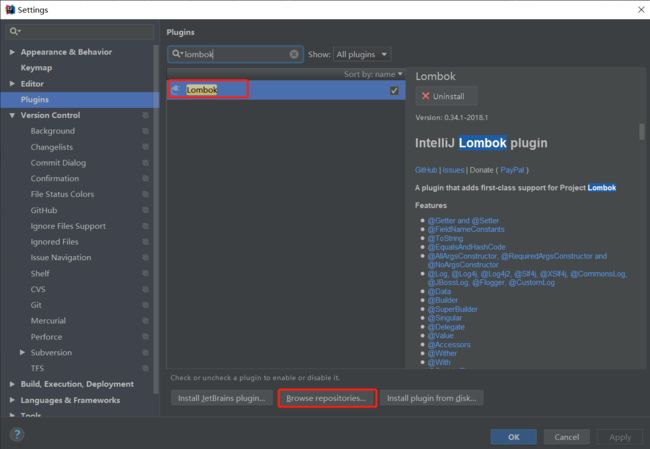Image resolution: width=650 pixels, height=449 pixels.
Task: Click project-level icon beside Shelf
Action: [146, 273]
